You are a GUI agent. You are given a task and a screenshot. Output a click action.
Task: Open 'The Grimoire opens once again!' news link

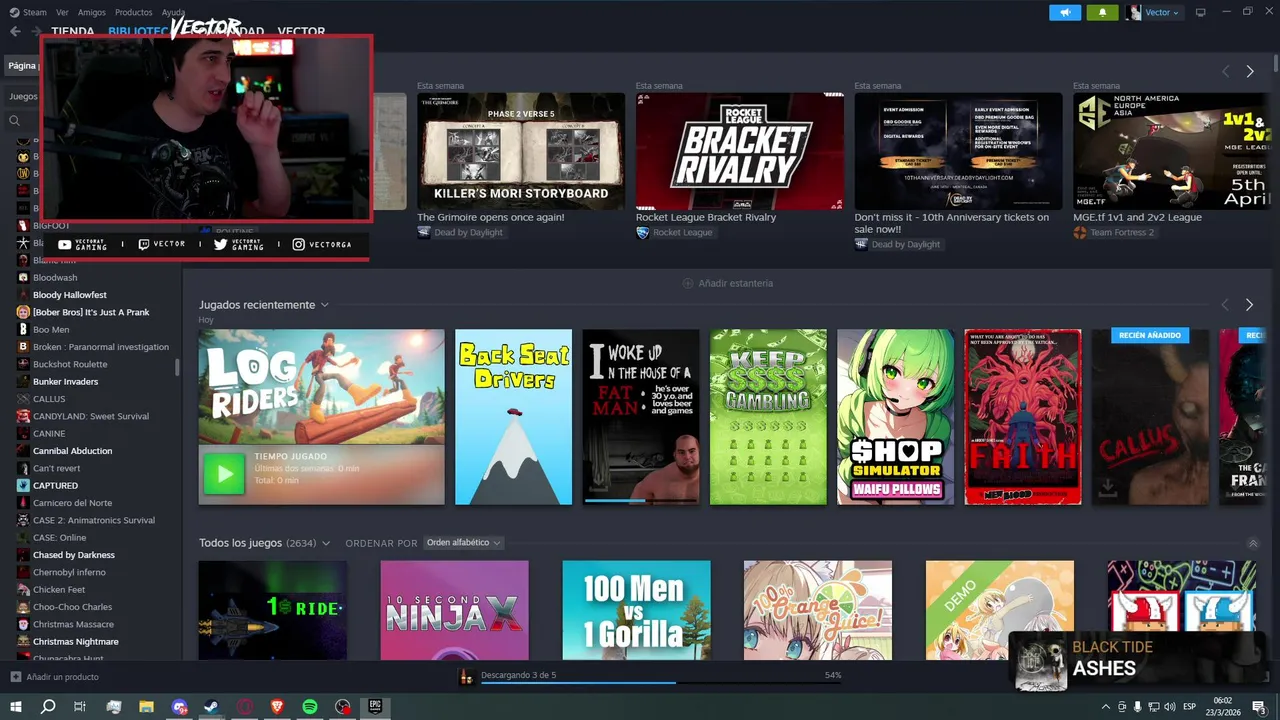click(491, 217)
